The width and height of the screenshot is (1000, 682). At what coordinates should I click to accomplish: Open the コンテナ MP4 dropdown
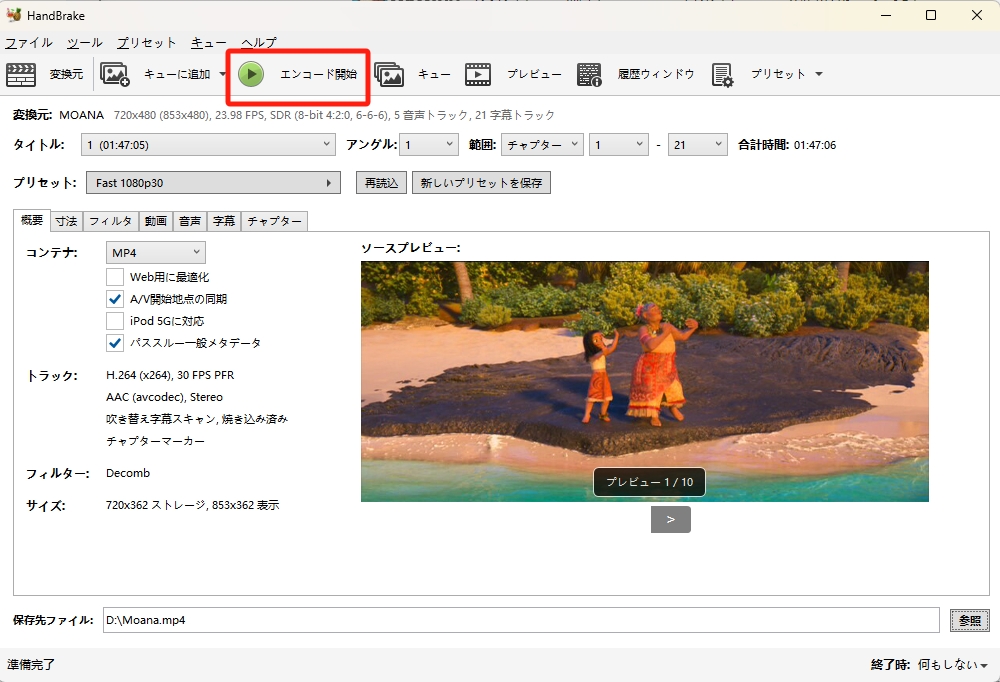point(156,253)
